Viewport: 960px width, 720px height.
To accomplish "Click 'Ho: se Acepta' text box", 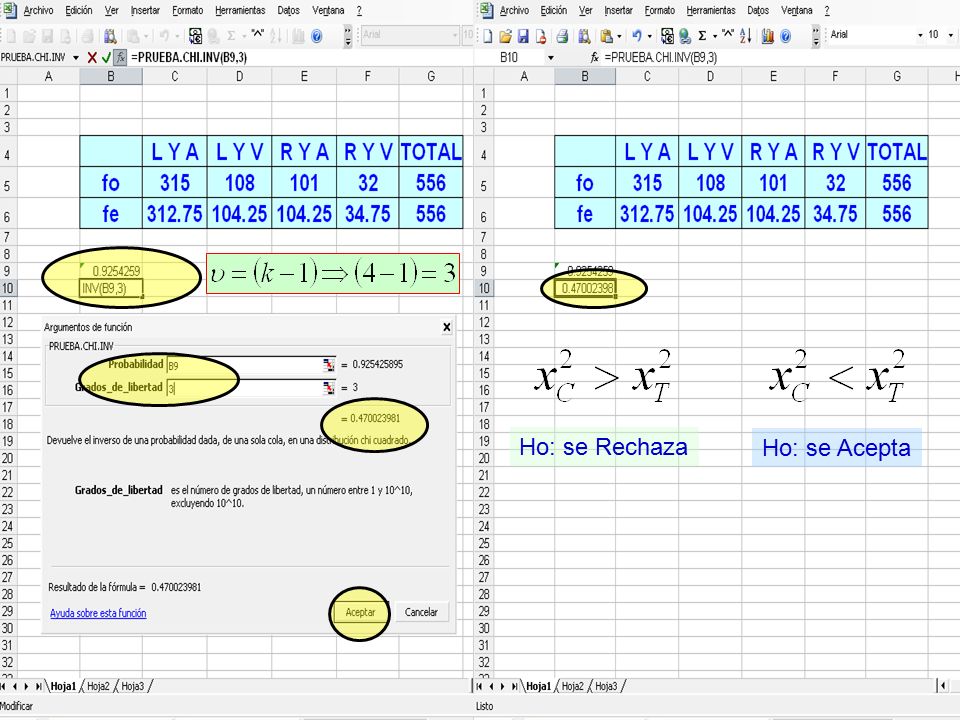I will click(836, 448).
